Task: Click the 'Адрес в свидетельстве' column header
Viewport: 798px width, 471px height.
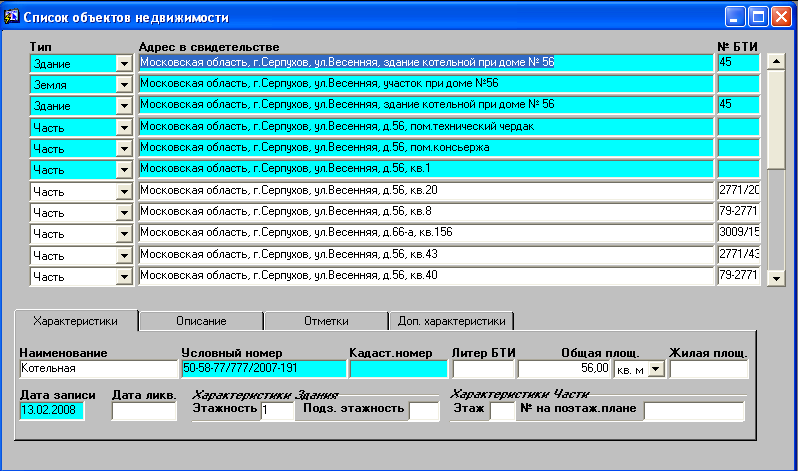Action: [x=209, y=47]
